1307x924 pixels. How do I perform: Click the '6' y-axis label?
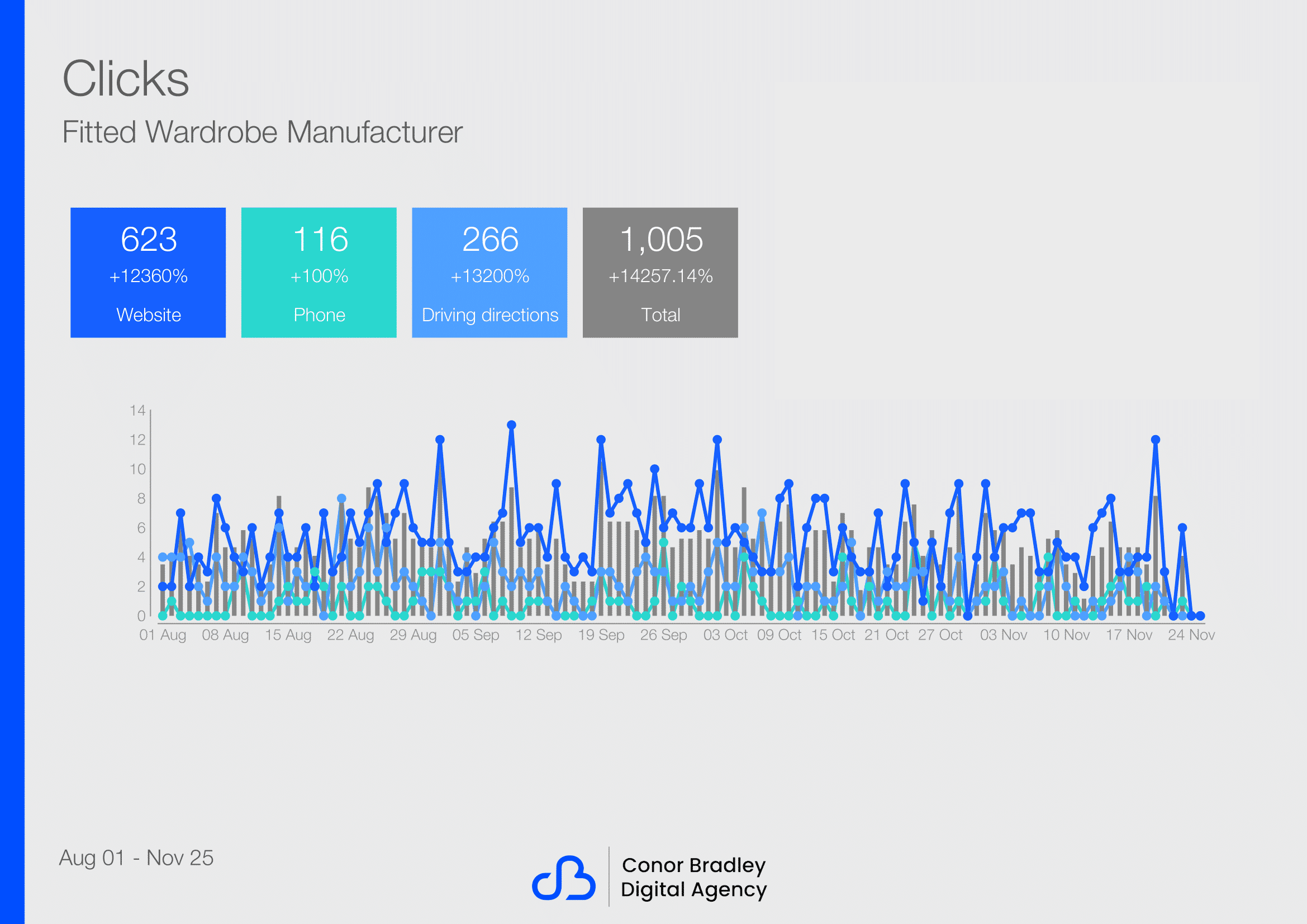point(141,527)
